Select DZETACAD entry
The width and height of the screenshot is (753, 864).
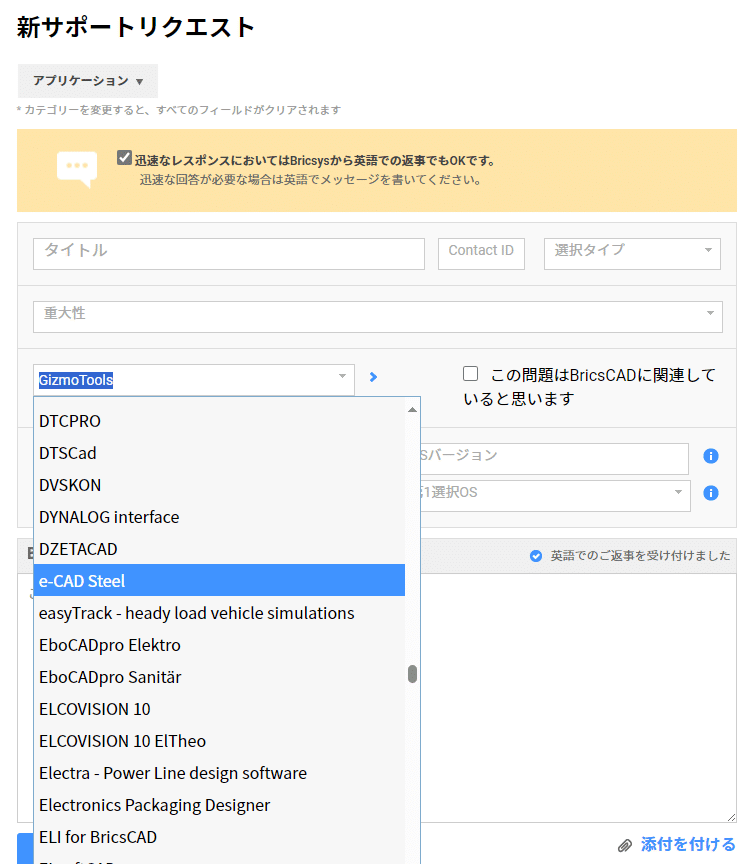tap(219, 549)
